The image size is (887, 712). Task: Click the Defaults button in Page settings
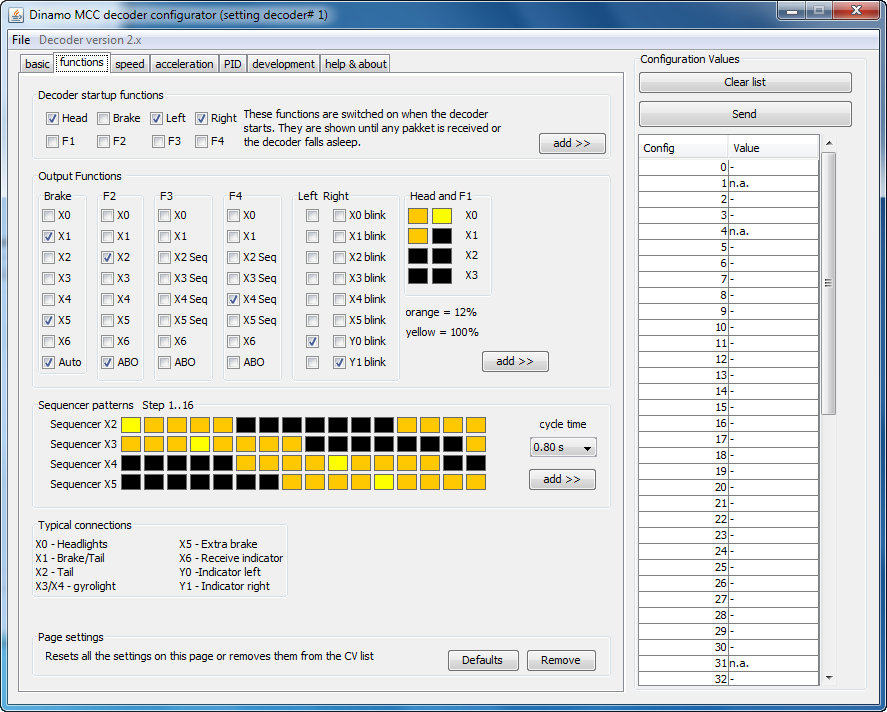coord(482,660)
